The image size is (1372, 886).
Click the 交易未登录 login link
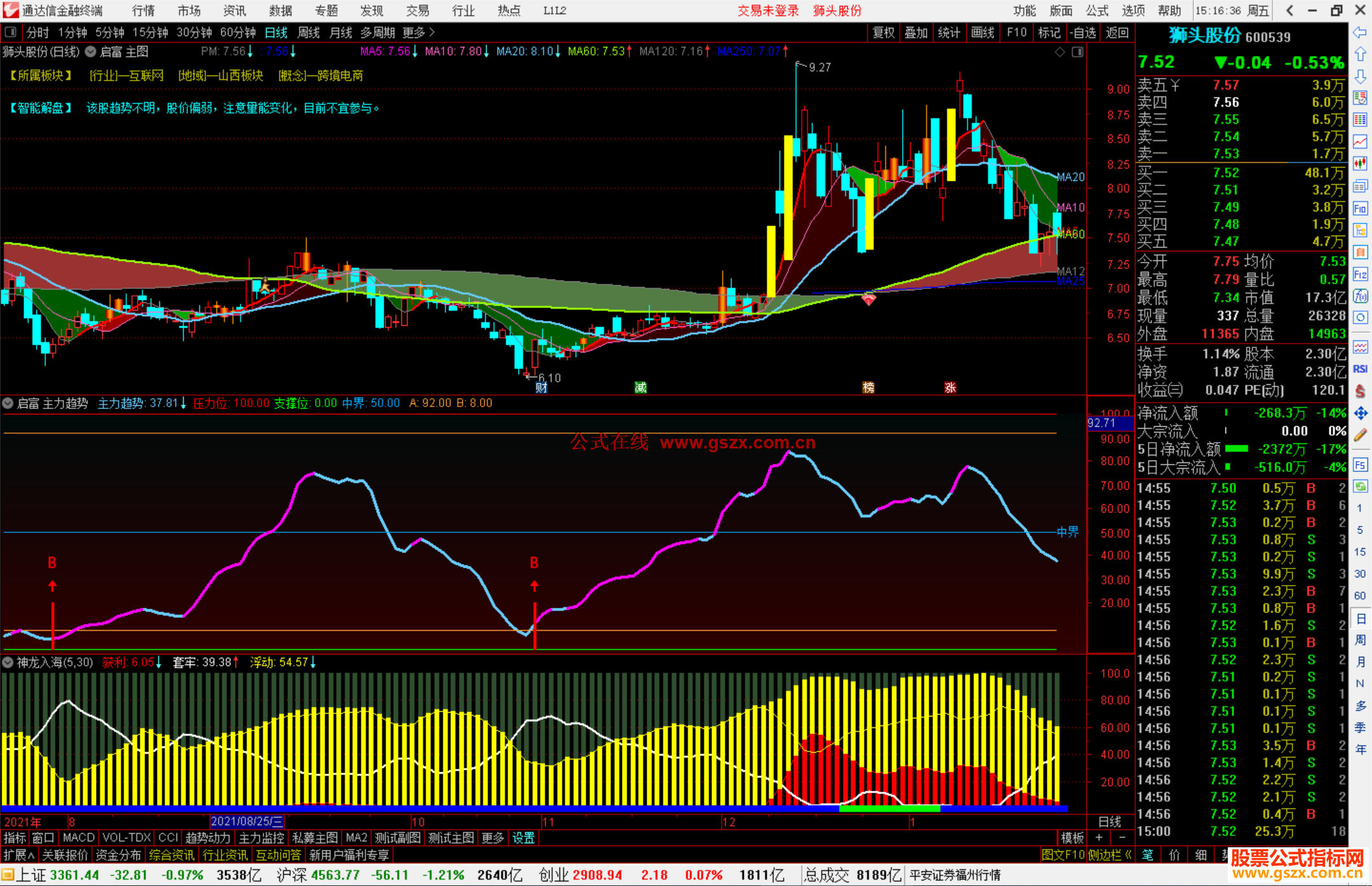[x=768, y=10]
